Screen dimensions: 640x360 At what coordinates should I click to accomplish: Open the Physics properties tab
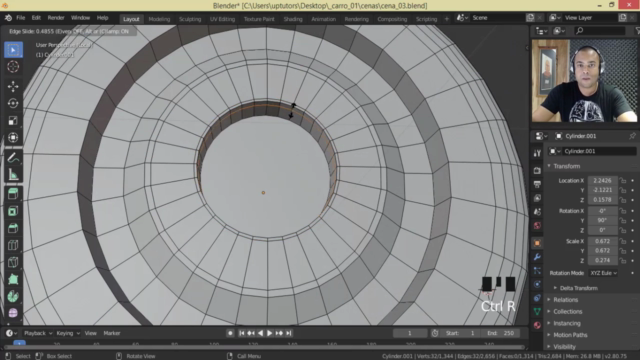coord(537,284)
